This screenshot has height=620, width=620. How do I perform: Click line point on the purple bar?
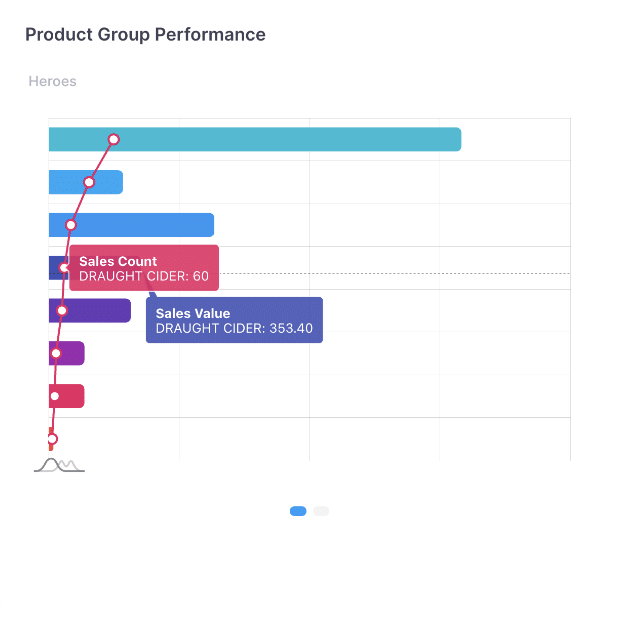61,311
